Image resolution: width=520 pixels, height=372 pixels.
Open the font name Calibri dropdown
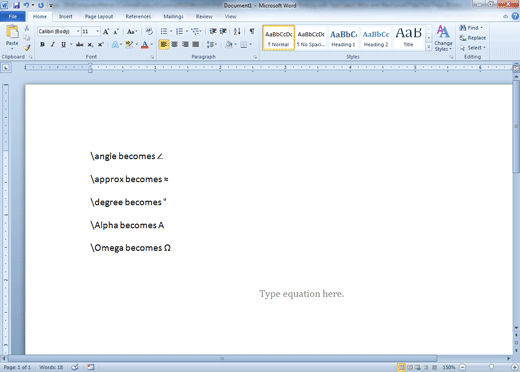(x=78, y=31)
